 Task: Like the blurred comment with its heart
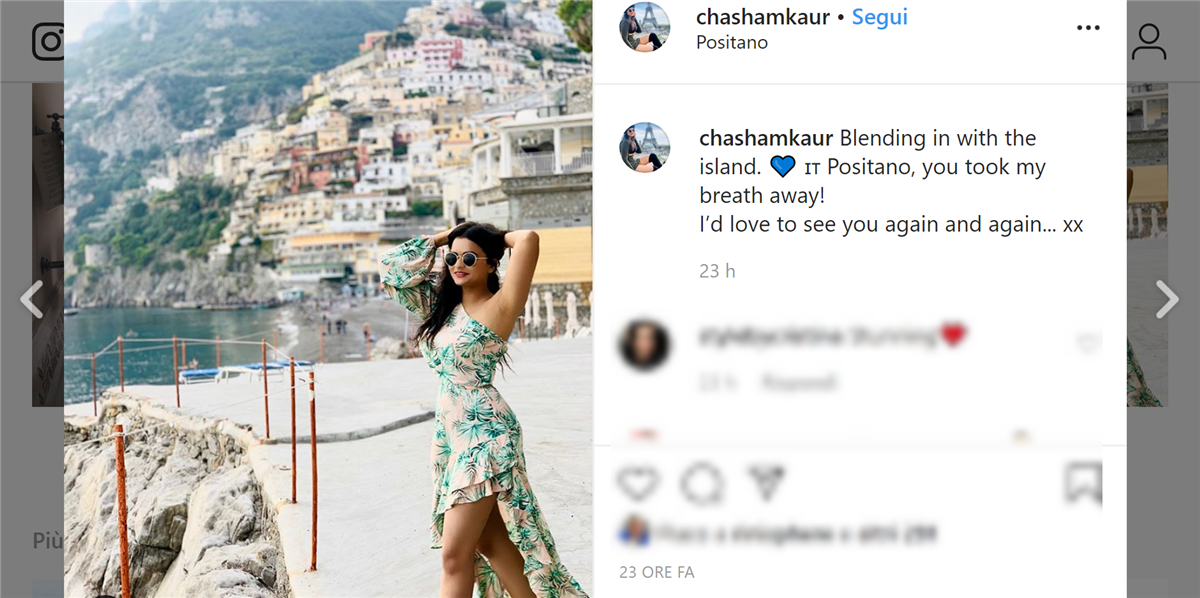(x=1087, y=344)
